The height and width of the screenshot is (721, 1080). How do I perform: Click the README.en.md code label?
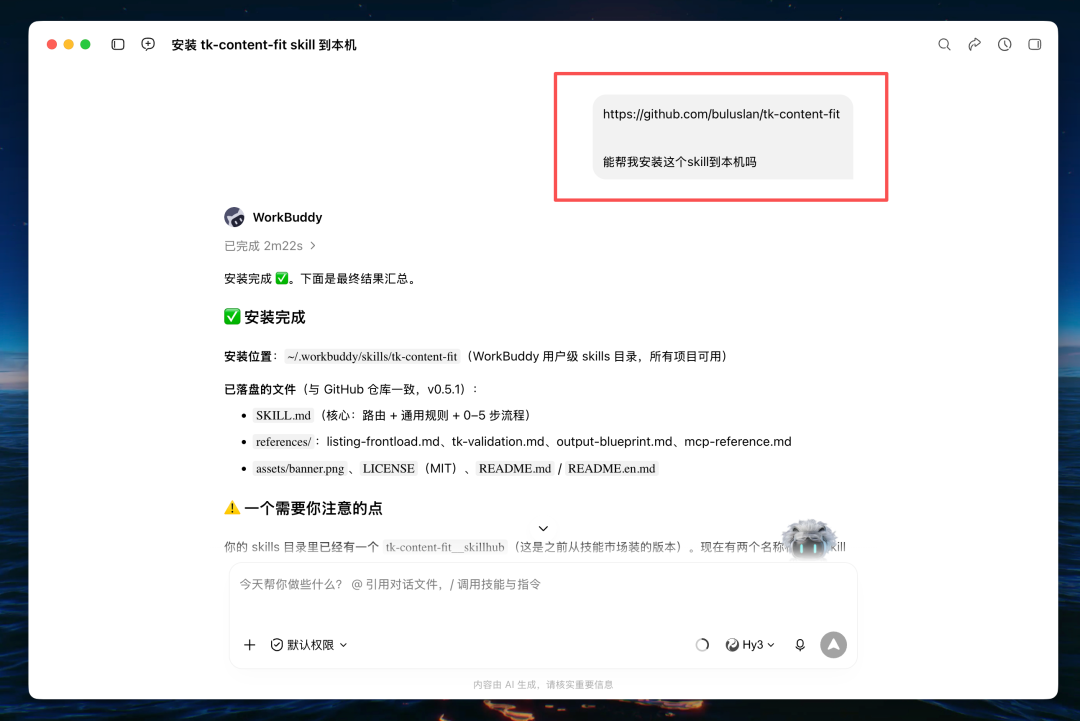[612, 468]
